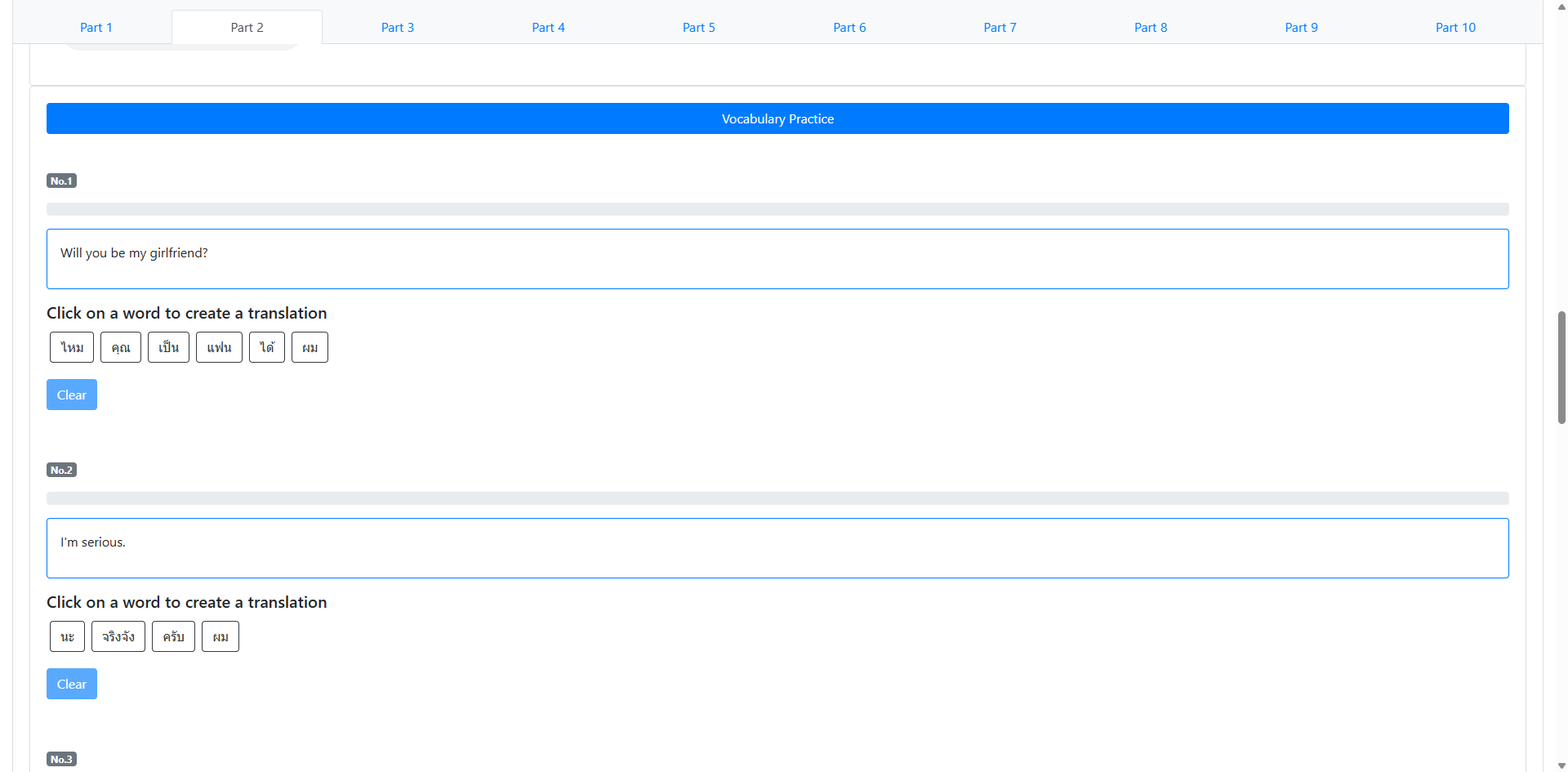Image resolution: width=1568 pixels, height=772 pixels.
Task: Open the Part 3 tab
Action: click(x=397, y=27)
